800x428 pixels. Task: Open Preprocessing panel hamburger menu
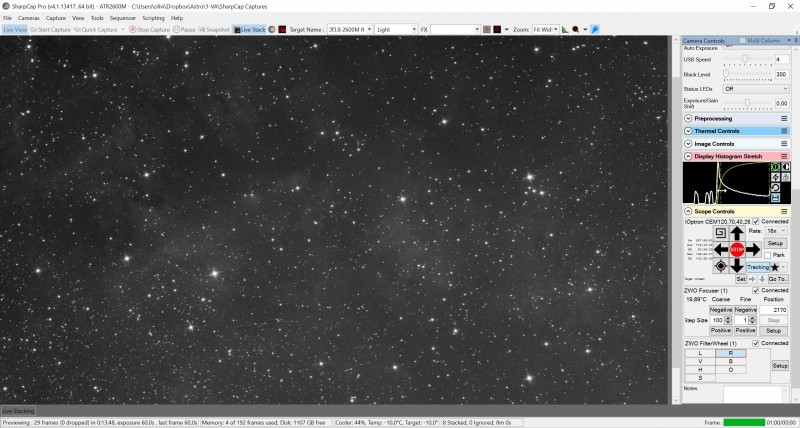(784, 118)
